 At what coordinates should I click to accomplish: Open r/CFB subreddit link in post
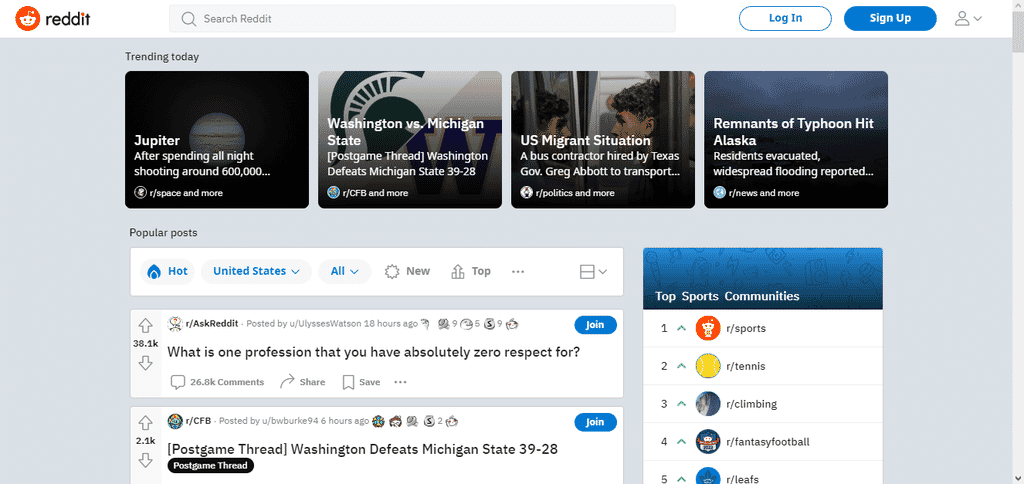point(198,421)
